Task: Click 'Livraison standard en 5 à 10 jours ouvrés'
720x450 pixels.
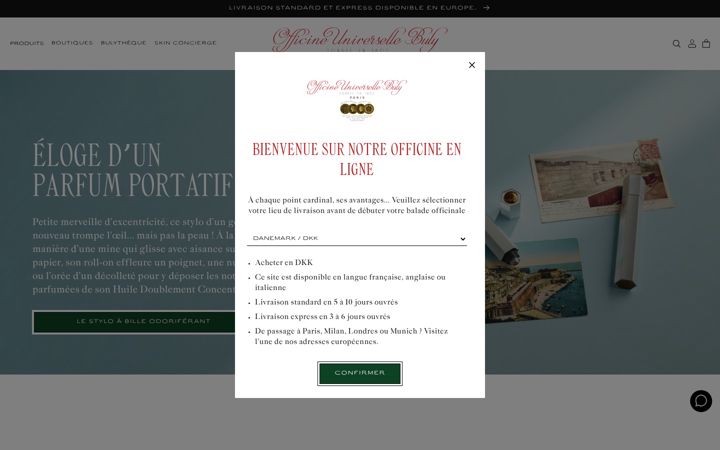Action: [326, 302]
